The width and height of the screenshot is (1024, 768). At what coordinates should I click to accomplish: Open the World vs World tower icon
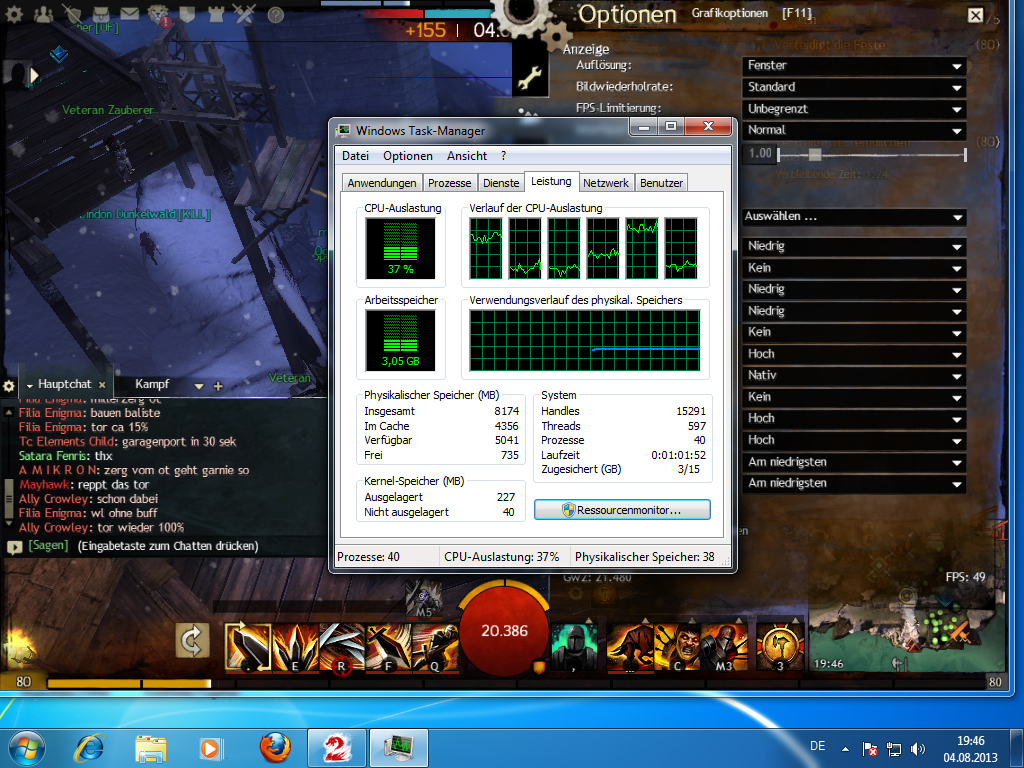216,14
